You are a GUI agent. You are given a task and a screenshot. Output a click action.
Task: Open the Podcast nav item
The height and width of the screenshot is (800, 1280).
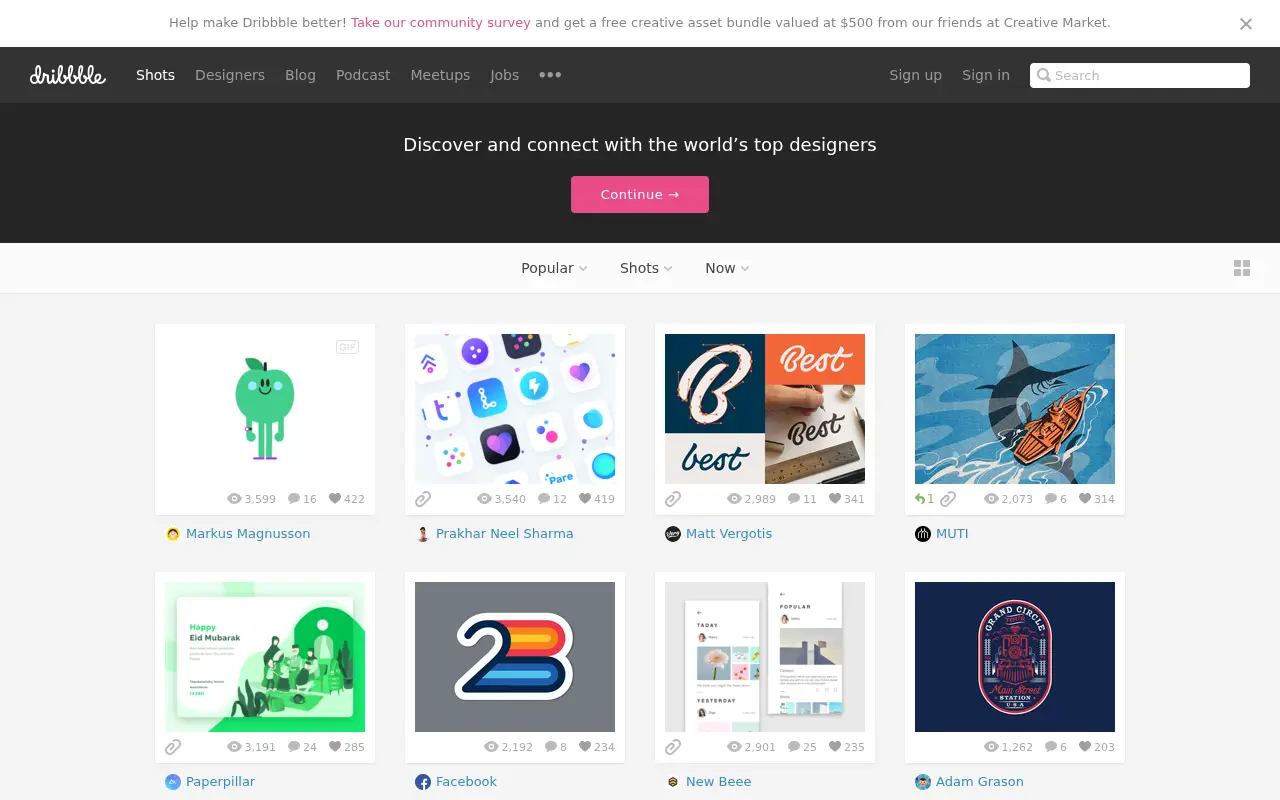[363, 75]
